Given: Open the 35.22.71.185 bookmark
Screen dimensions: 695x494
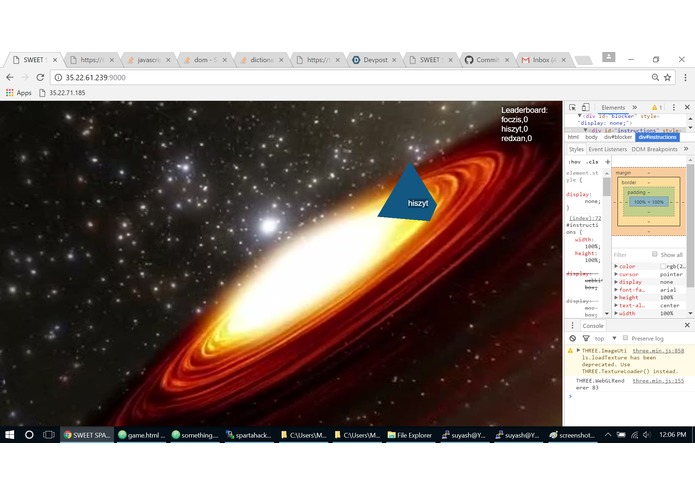Looking at the screenshot, I should tap(62, 93).
